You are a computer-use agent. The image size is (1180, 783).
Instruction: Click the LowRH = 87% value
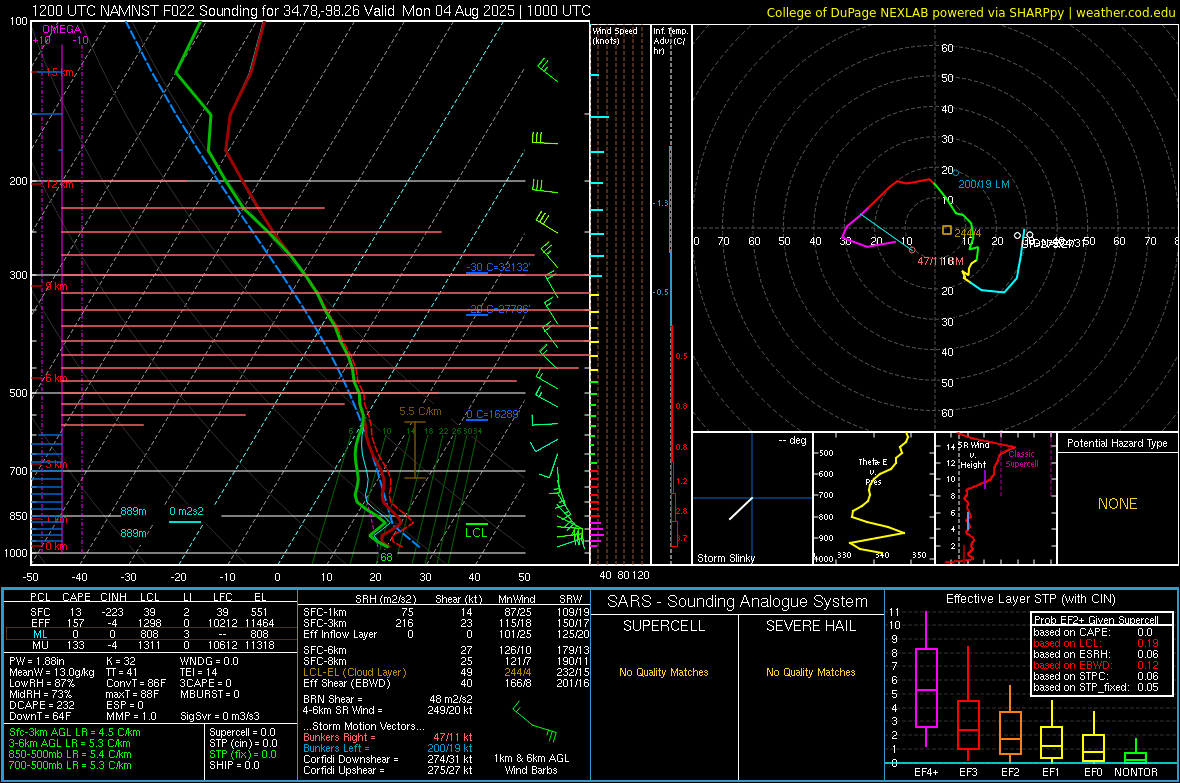click(41, 684)
